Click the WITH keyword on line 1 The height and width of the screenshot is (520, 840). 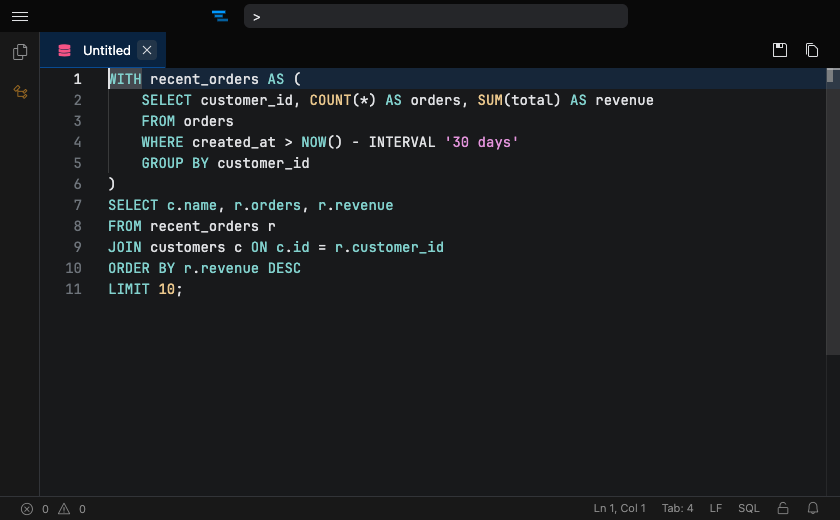point(125,79)
